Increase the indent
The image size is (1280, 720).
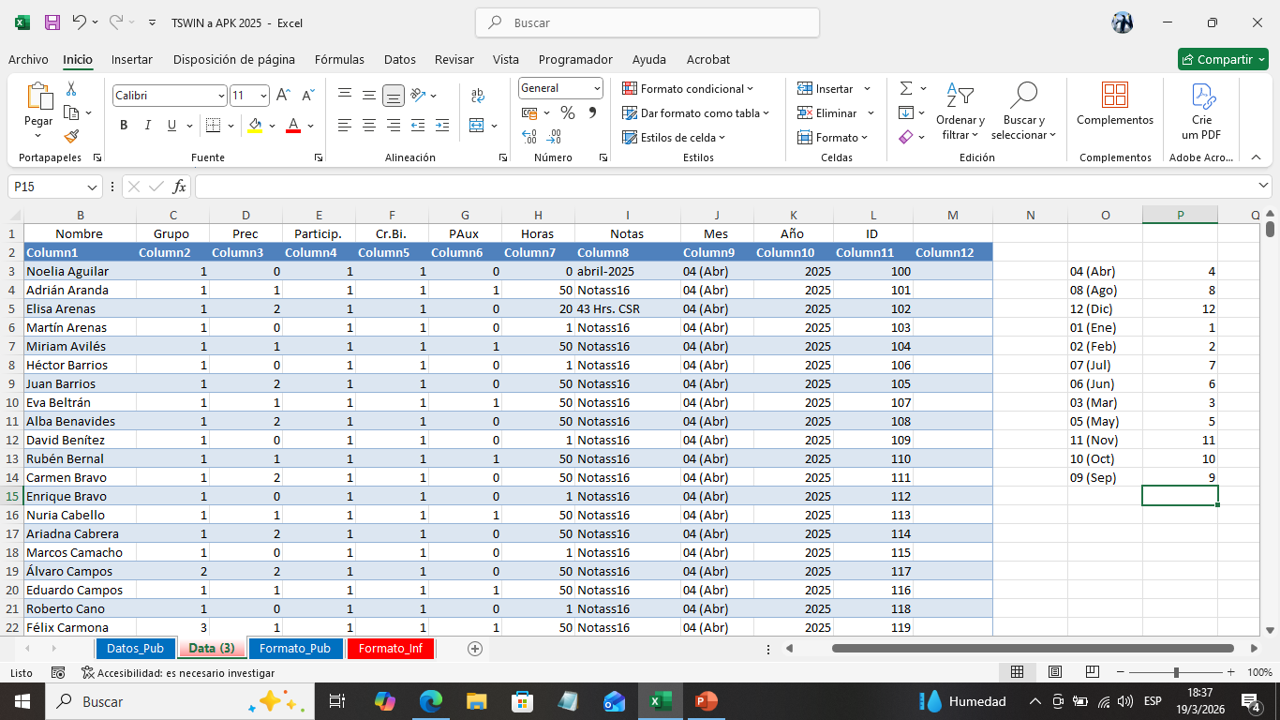click(442, 125)
